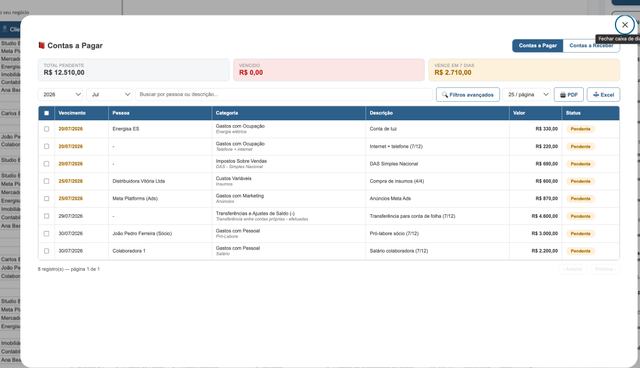Click the Valor column header
640x368 pixels.
click(x=519, y=113)
